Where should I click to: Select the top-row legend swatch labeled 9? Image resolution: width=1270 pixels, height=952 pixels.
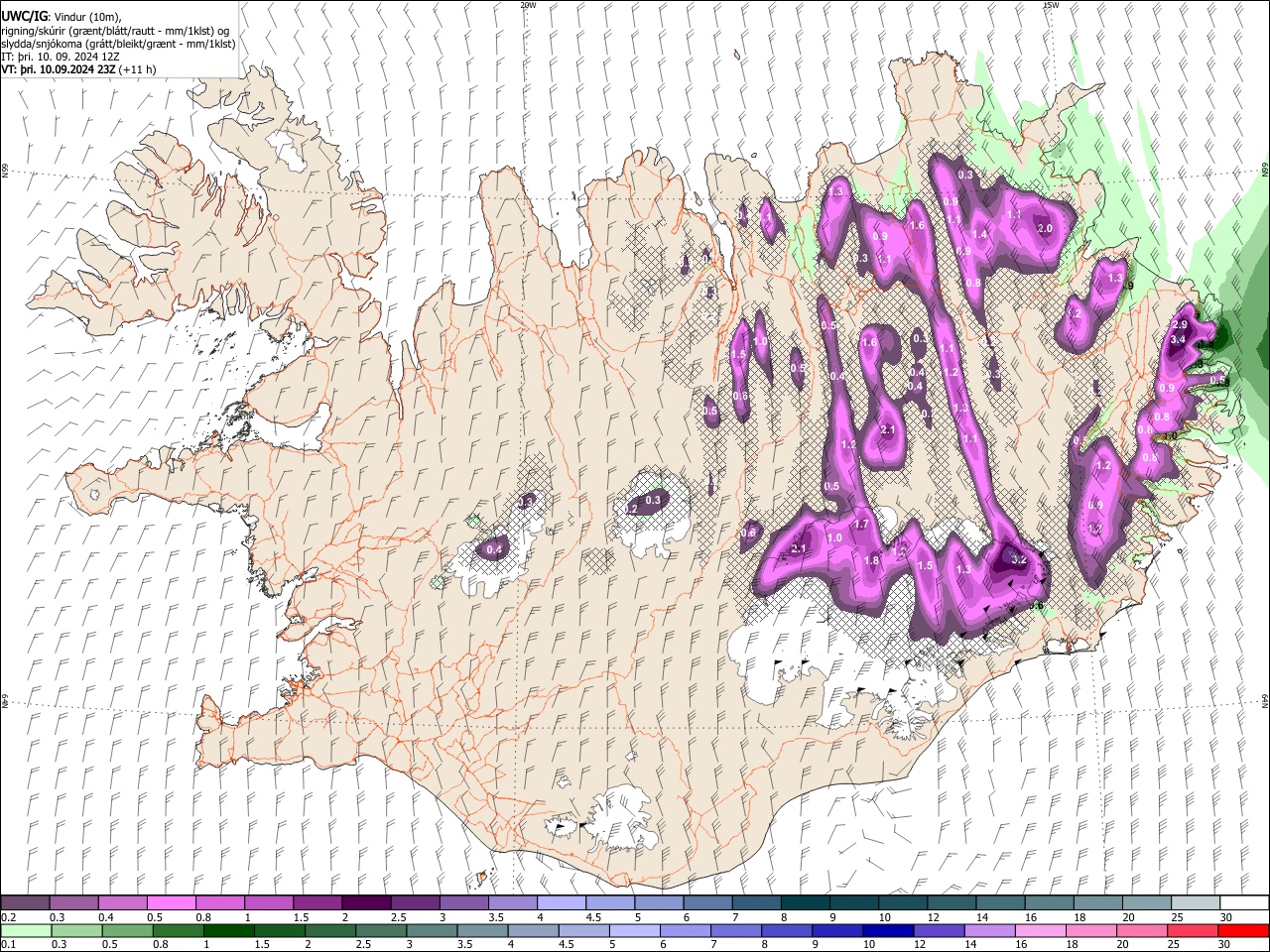point(853,903)
